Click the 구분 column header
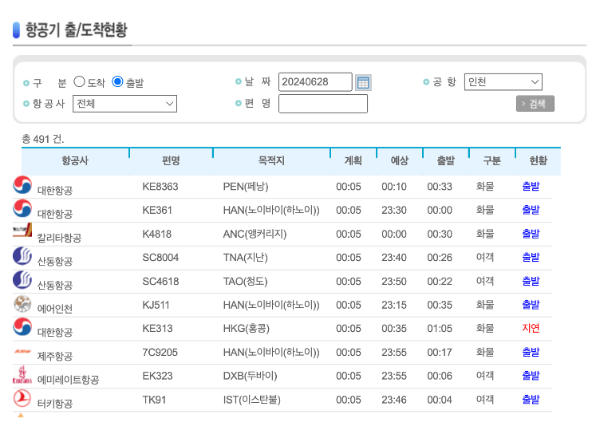Viewport: 600px width, 430px height. pyautogui.click(x=492, y=160)
